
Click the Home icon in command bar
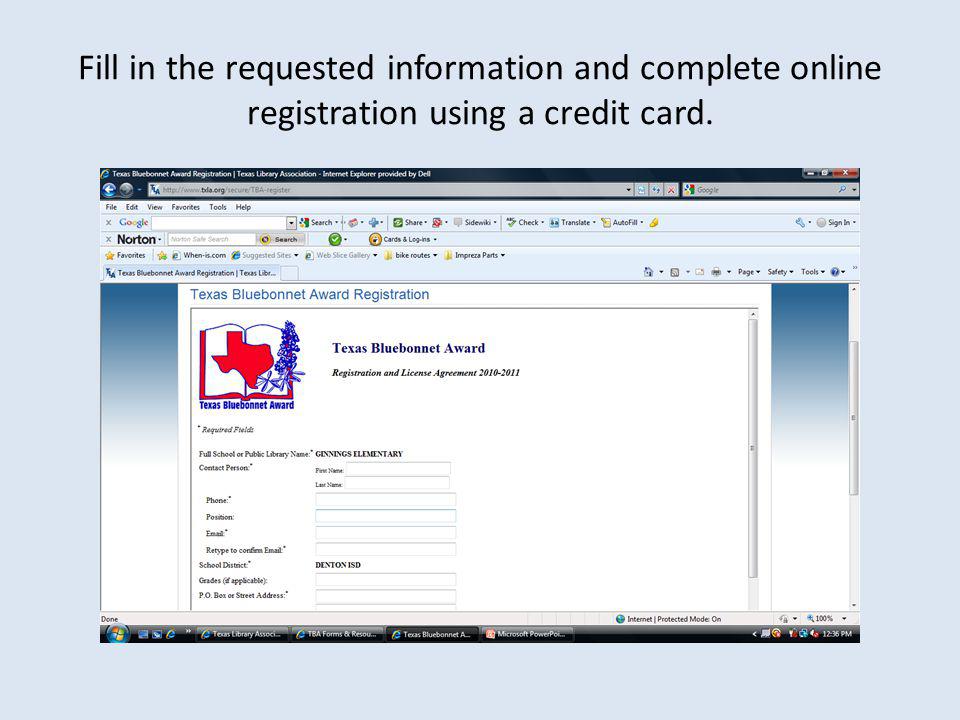(x=648, y=272)
